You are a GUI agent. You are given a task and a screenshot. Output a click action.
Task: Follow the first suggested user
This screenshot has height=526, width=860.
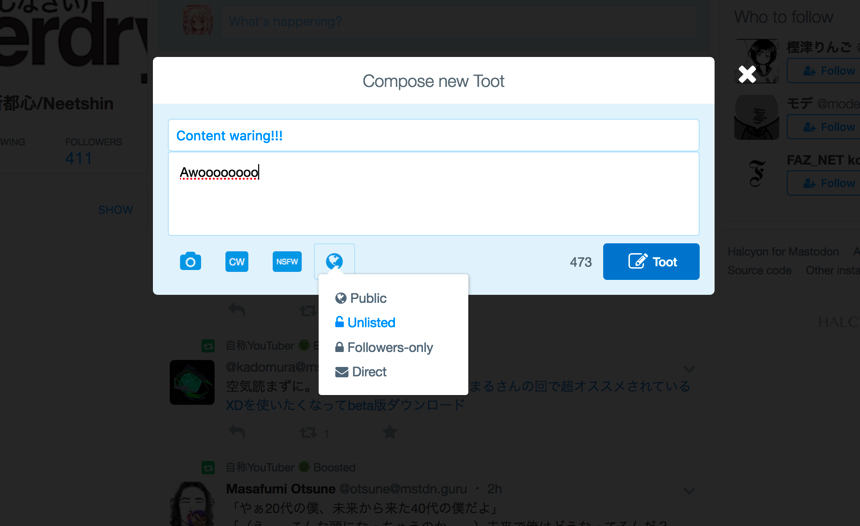[823, 71]
